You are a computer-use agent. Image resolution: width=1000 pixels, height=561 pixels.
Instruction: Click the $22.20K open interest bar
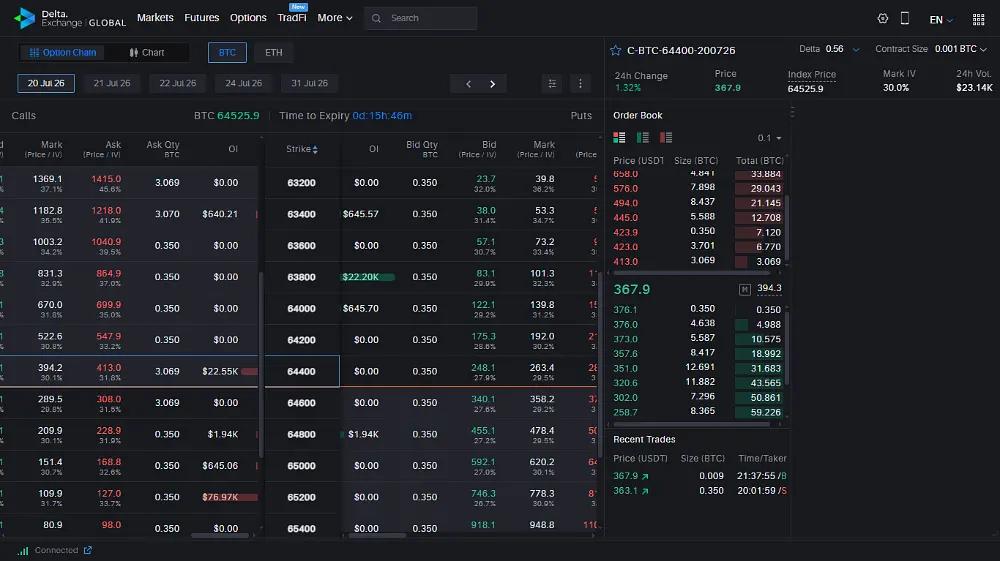(x=368, y=277)
